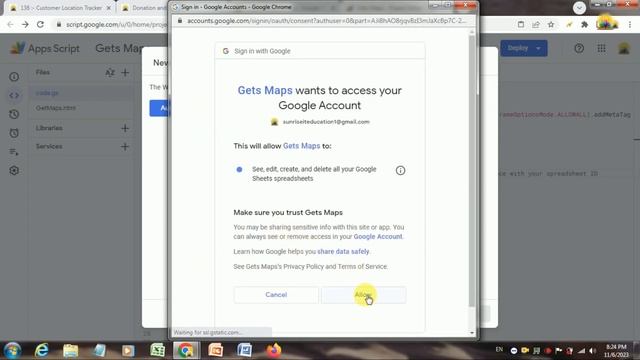Open Project History icon in Apps Script sidebar
640x360 pixels.
tap(14, 114)
